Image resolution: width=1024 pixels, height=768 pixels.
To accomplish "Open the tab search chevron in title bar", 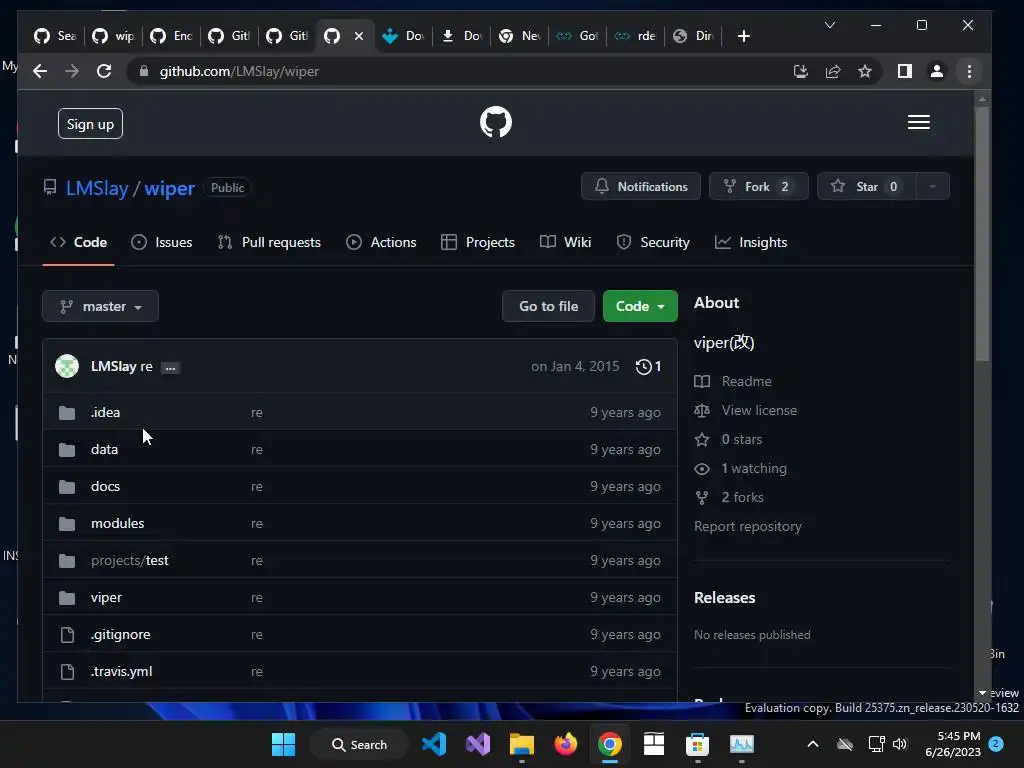I will [x=829, y=25].
